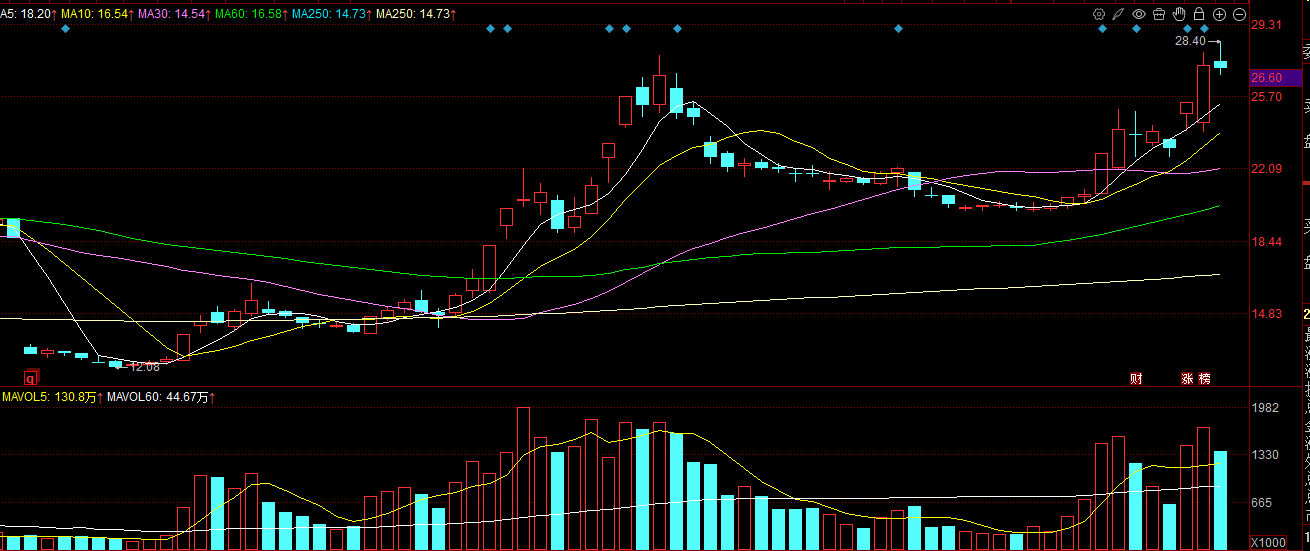This screenshot has width=1310, height=551.
Task: Click the rightmost cyan volume bar
Action: 1220,501
